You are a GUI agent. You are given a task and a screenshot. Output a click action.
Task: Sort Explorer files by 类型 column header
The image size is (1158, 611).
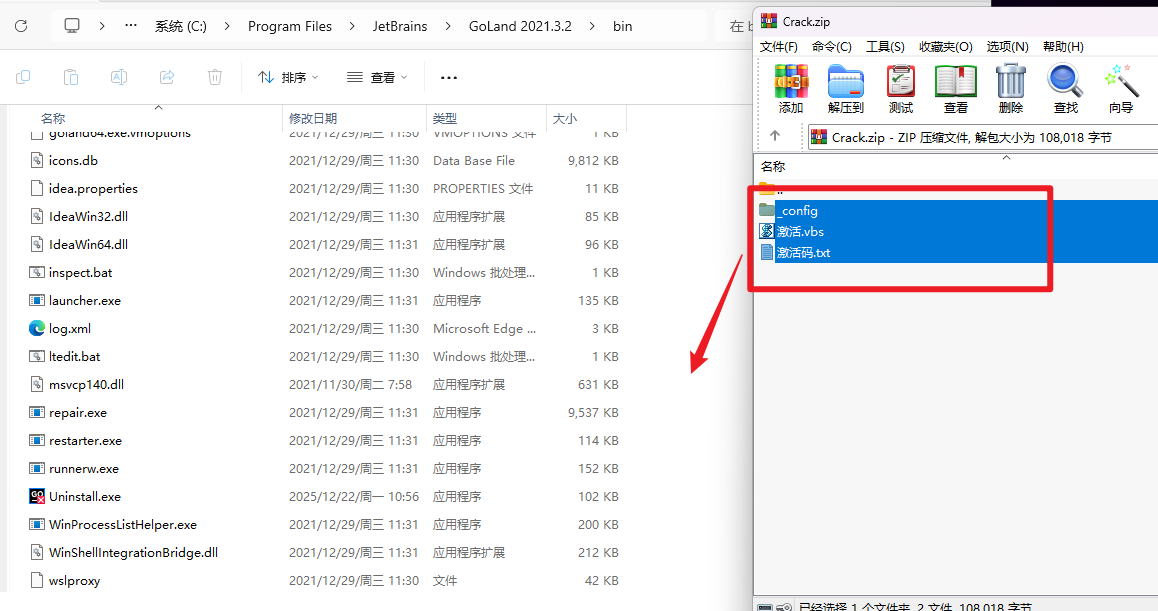(486, 118)
